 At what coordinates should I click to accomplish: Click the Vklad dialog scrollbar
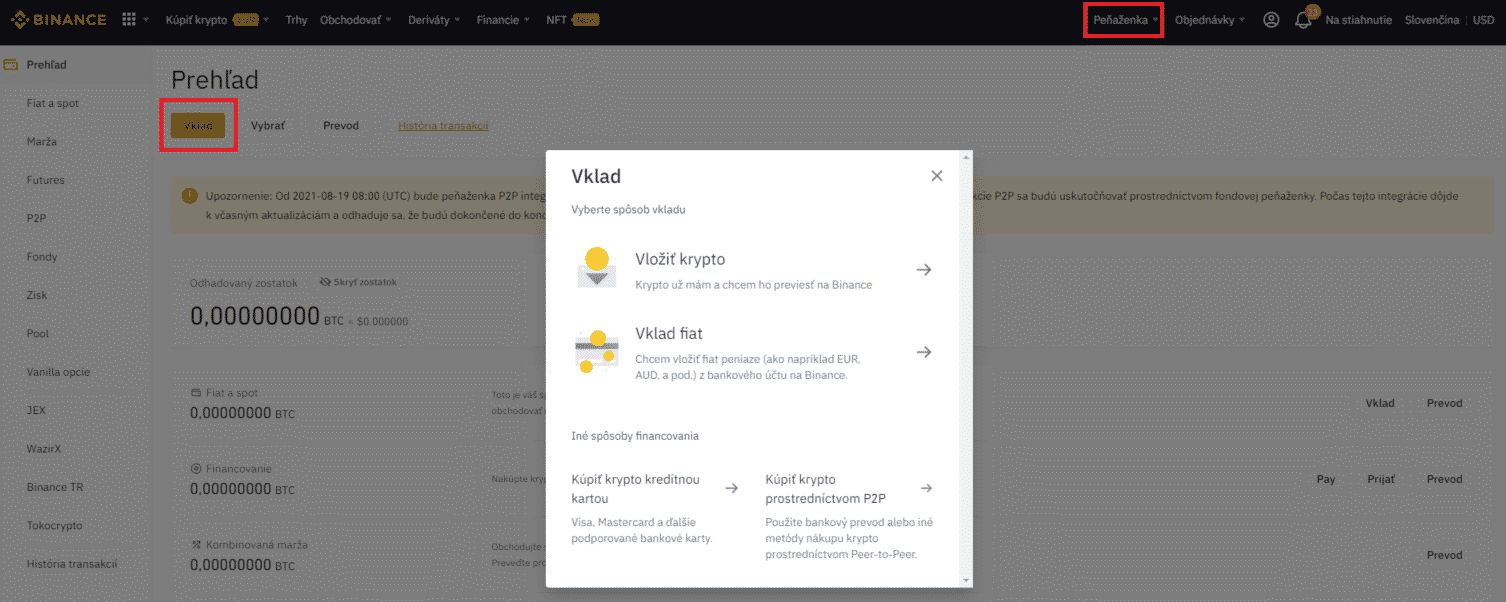tap(966, 368)
